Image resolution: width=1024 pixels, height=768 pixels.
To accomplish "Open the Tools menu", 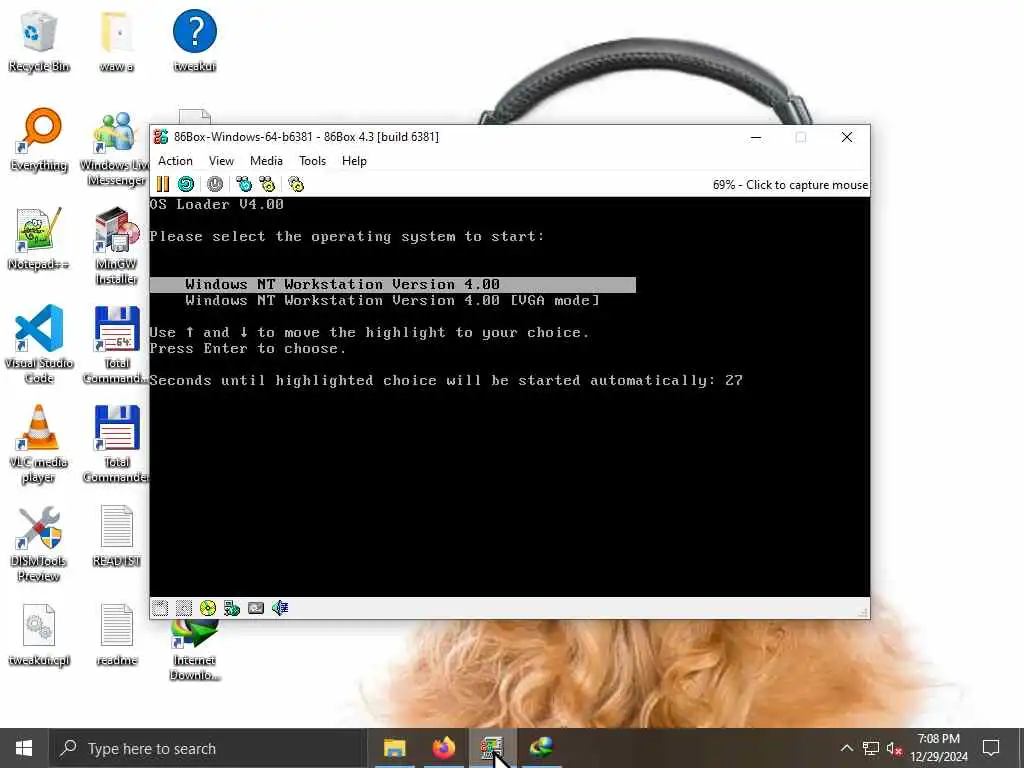I will tap(312, 161).
